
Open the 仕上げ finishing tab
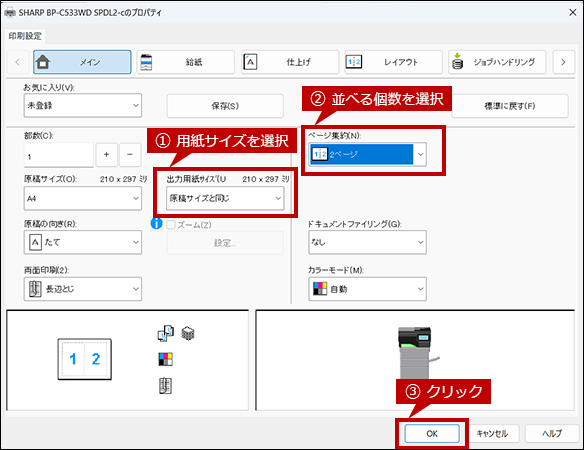point(290,62)
